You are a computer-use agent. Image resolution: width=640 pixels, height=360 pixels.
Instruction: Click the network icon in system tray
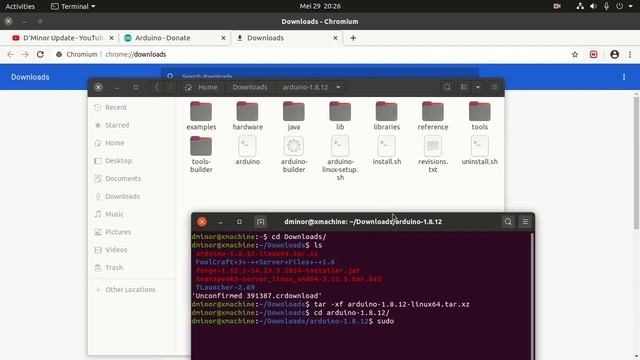[580, 6]
